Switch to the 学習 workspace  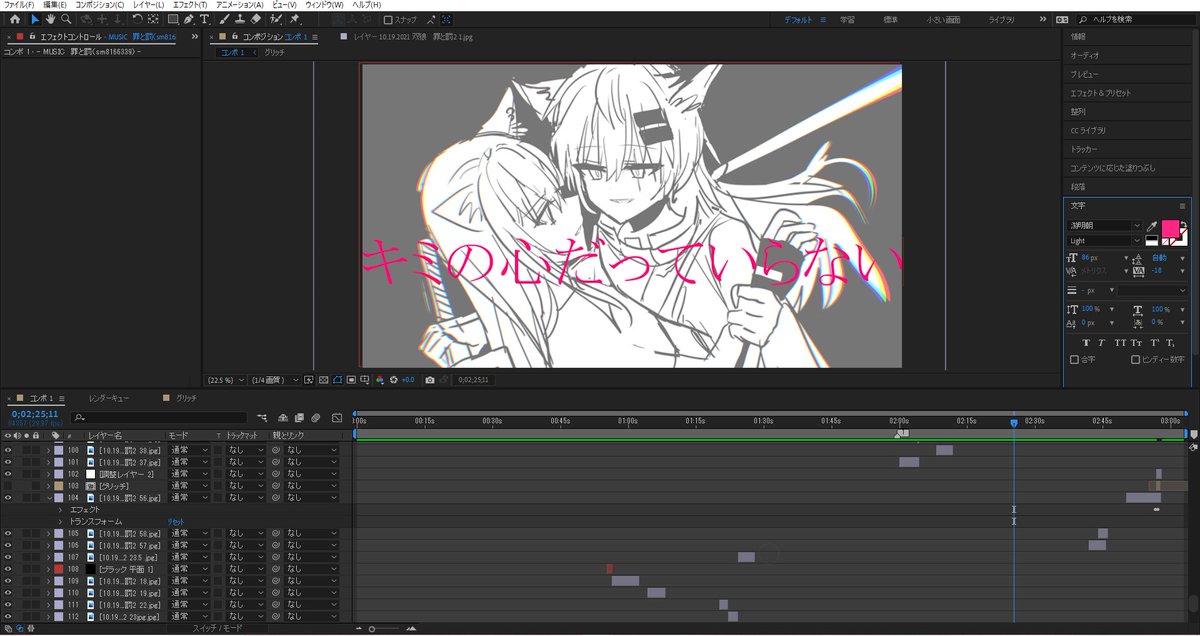click(x=847, y=19)
